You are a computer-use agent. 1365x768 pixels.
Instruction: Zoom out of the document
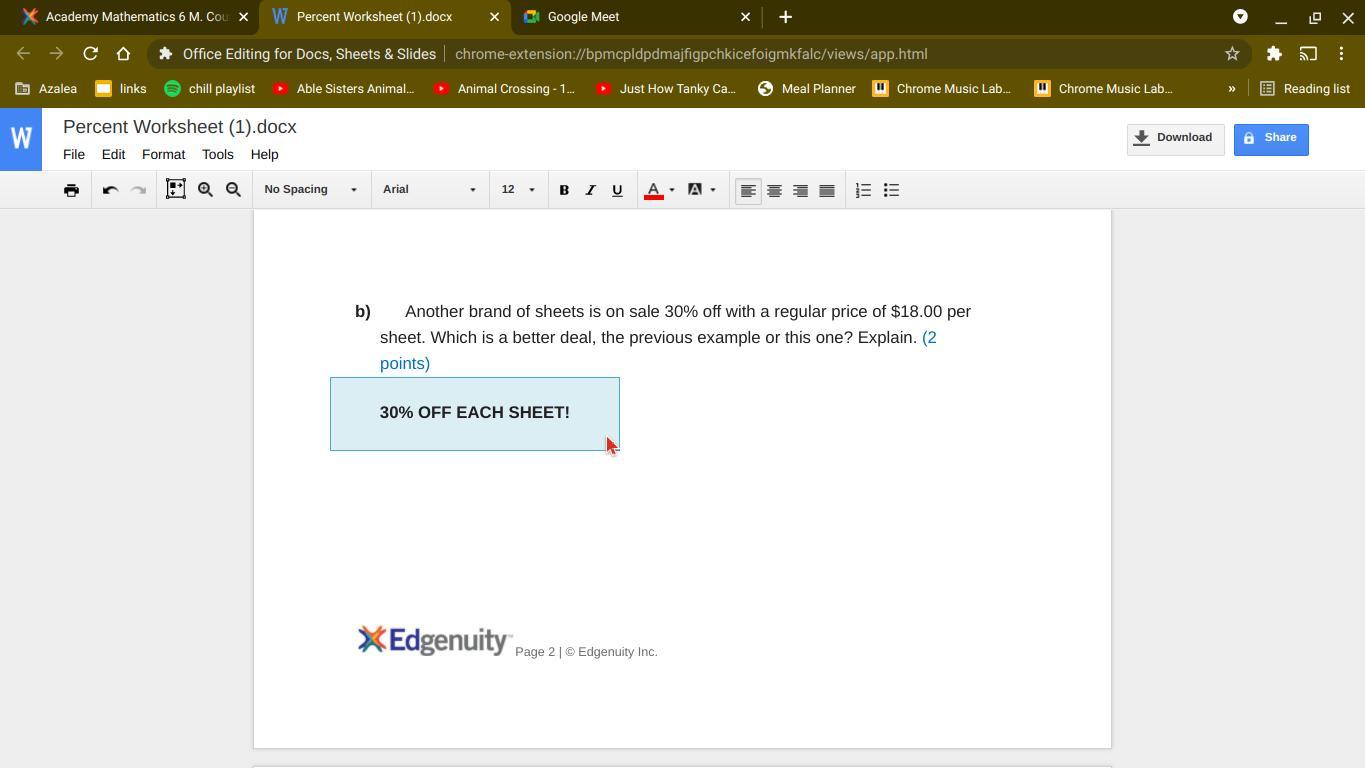[x=233, y=190]
